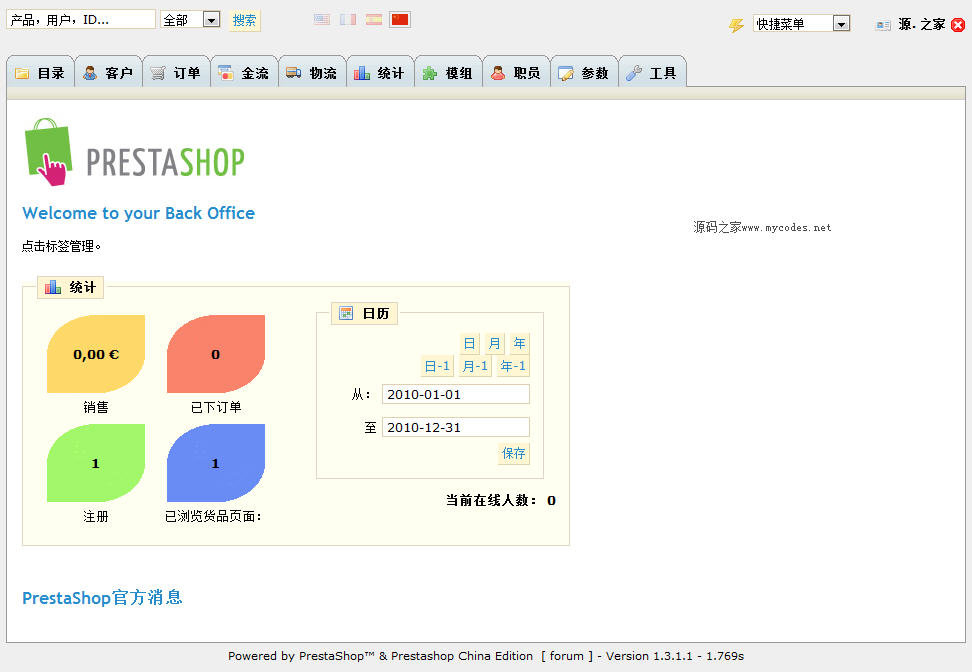Select the 年 year calendar button
This screenshot has width=972, height=672.
(x=519, y=343)
